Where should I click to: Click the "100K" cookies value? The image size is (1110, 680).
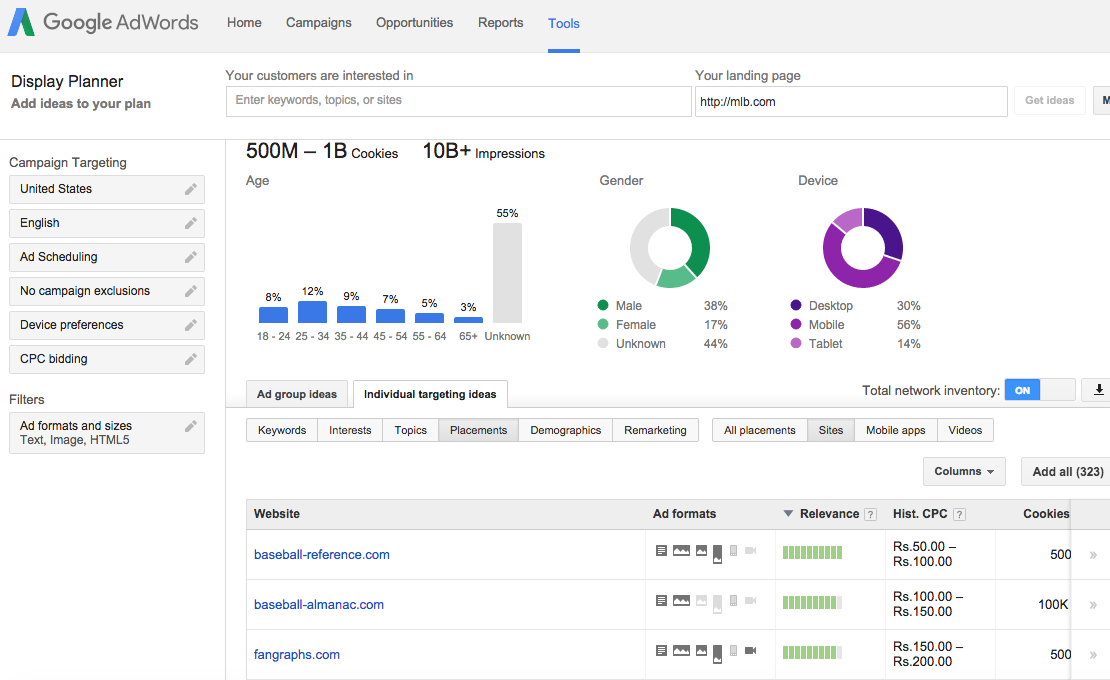[x=1053, y=604]
